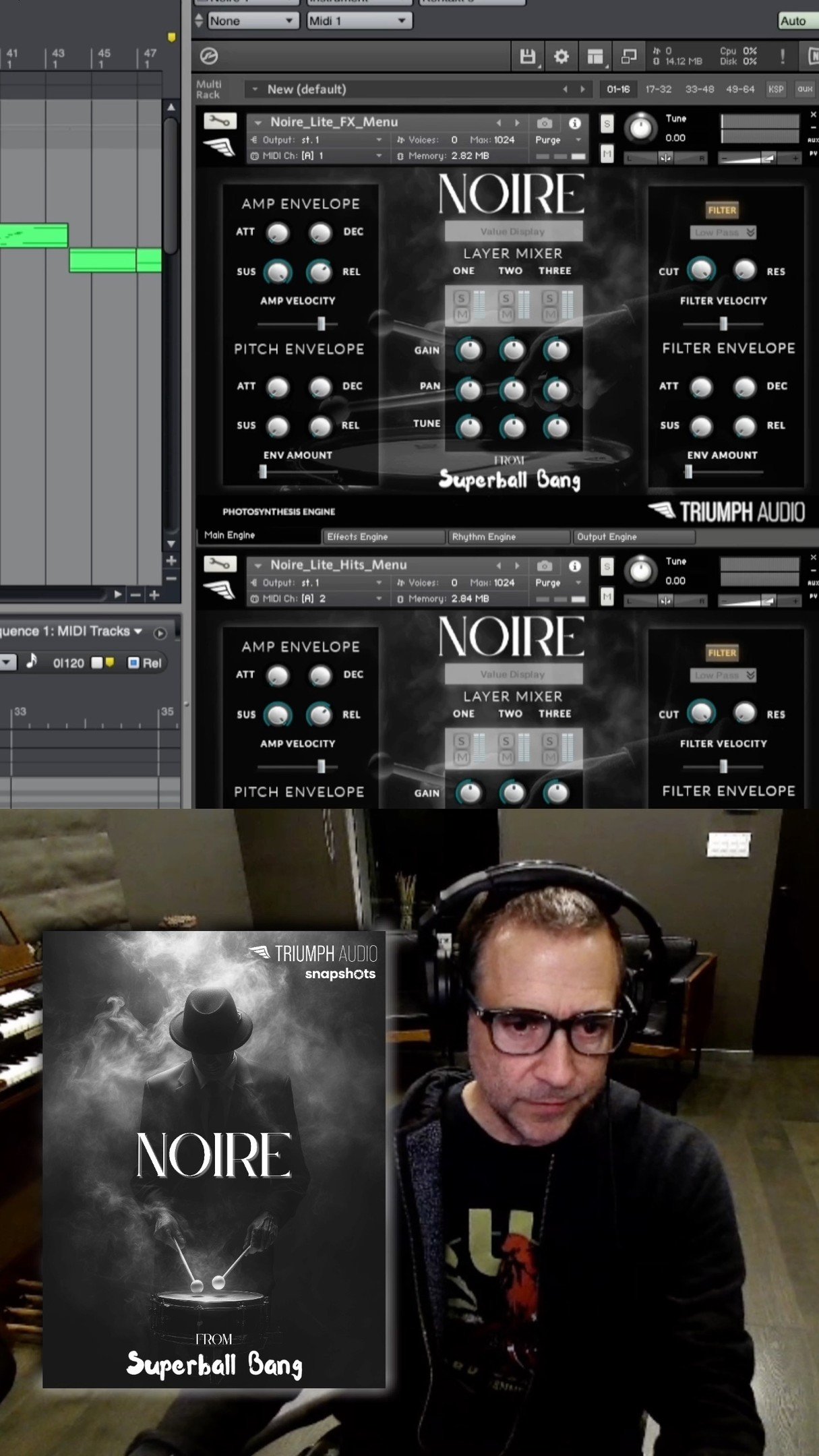Click the Tune knob of Noire_Lite_FX_Menu
Viewport: 819px width, 1456px height.
[x=640, y=128]
